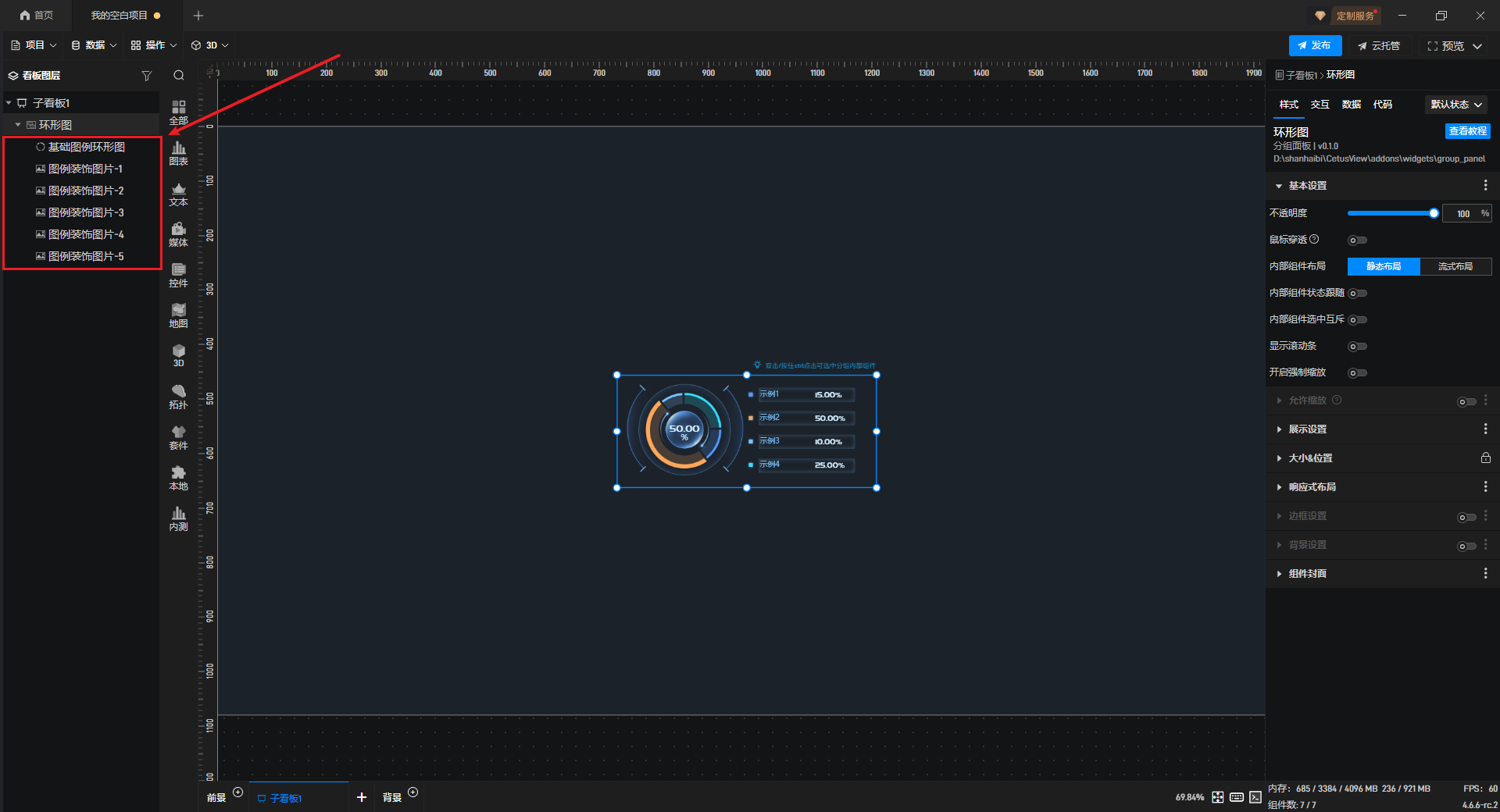Click the 不透明度 slider handle
Screen dimensions: 1500x812
pyautogui.click(x=1434, y=213)
